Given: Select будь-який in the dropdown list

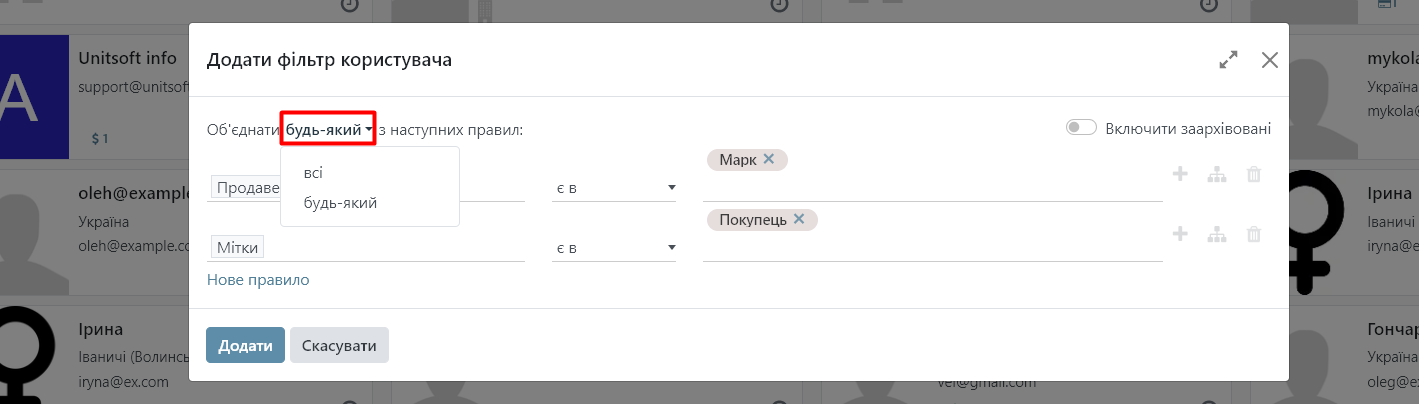Looking at the screenshot, I should [x=340, y=203].
